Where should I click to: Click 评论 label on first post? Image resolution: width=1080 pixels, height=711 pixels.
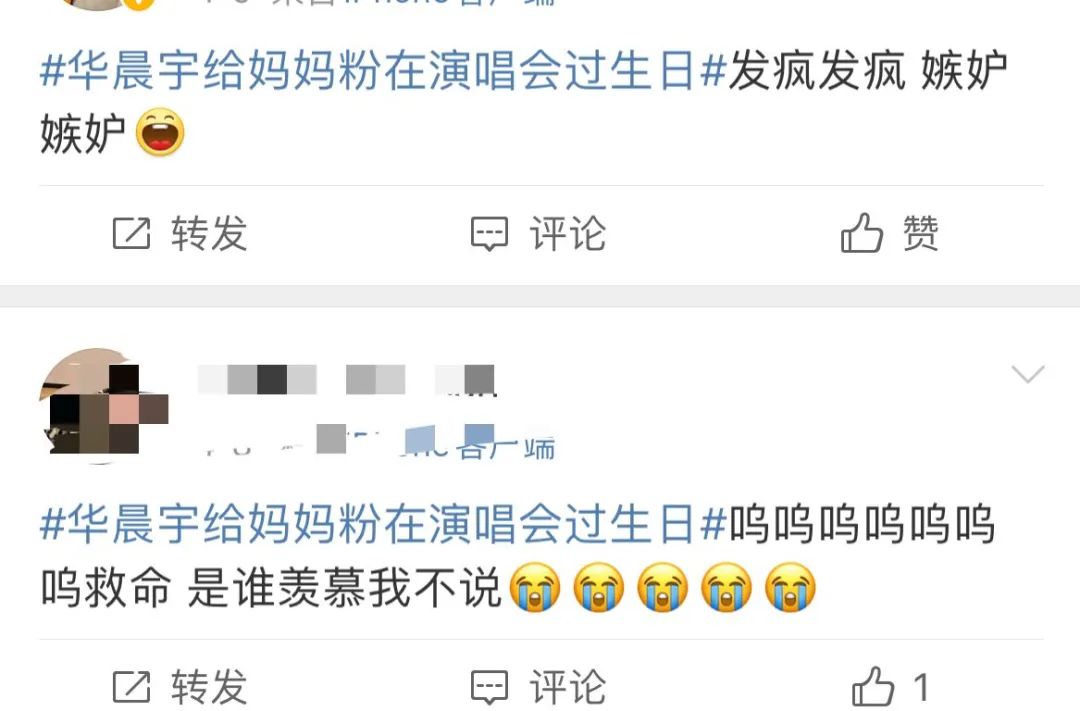568,234
